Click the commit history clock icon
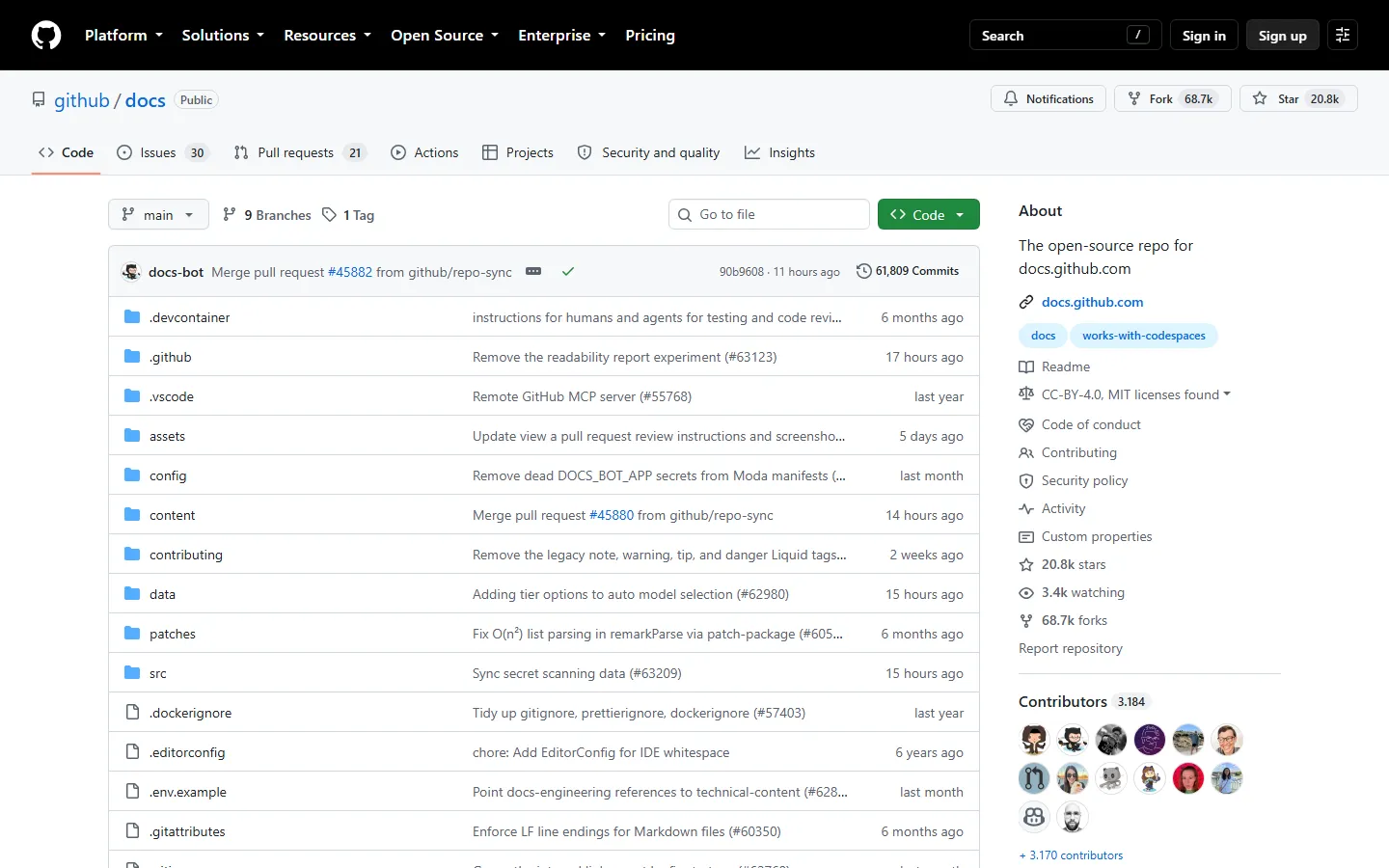Image resolution: width=1389 pixels, height=868 pixels. 864,271
